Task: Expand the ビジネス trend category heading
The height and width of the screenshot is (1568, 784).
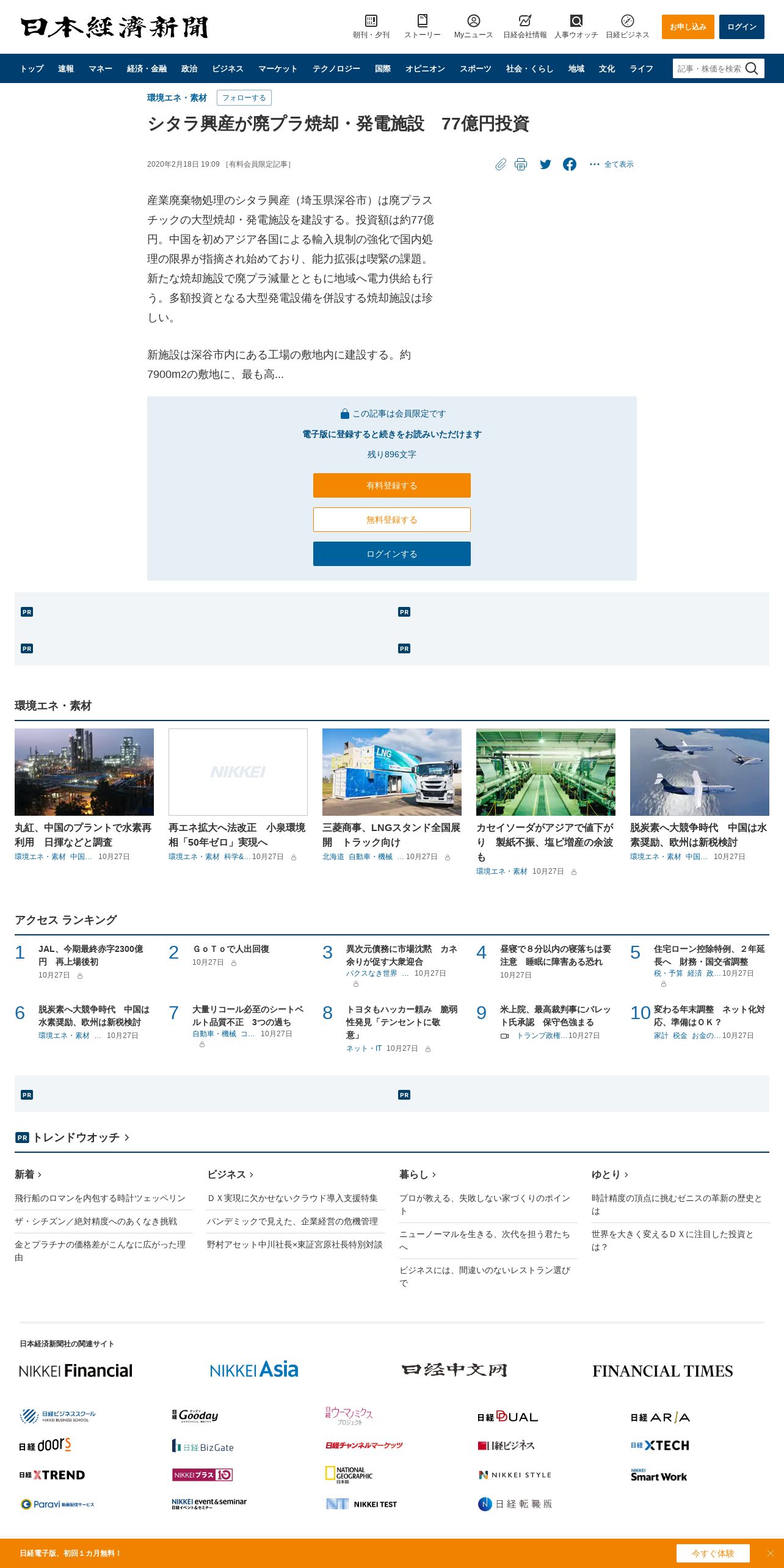Action: (x=230, y=1174)
